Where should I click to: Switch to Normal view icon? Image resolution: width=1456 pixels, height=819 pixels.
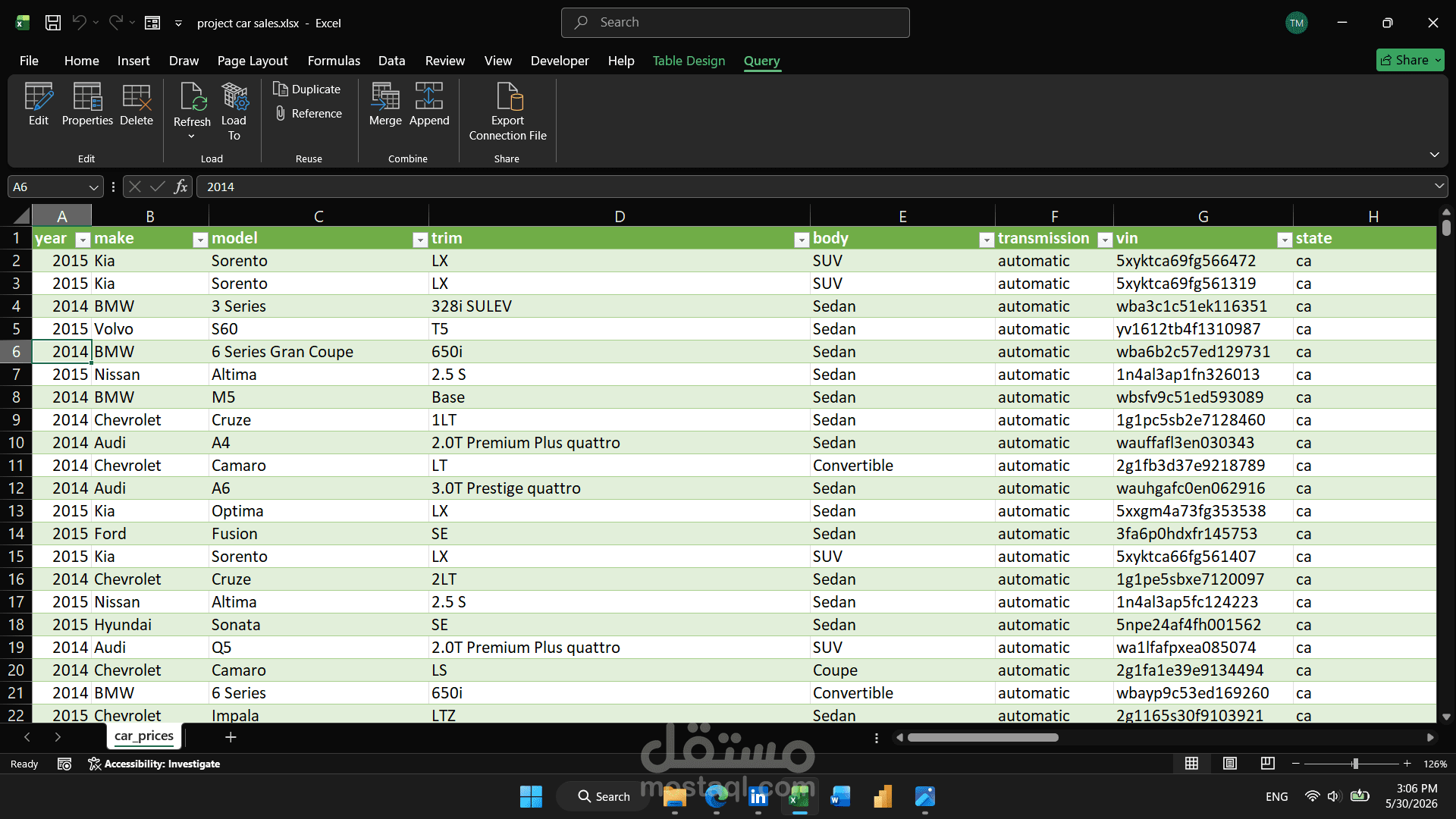pos(1192,764)
